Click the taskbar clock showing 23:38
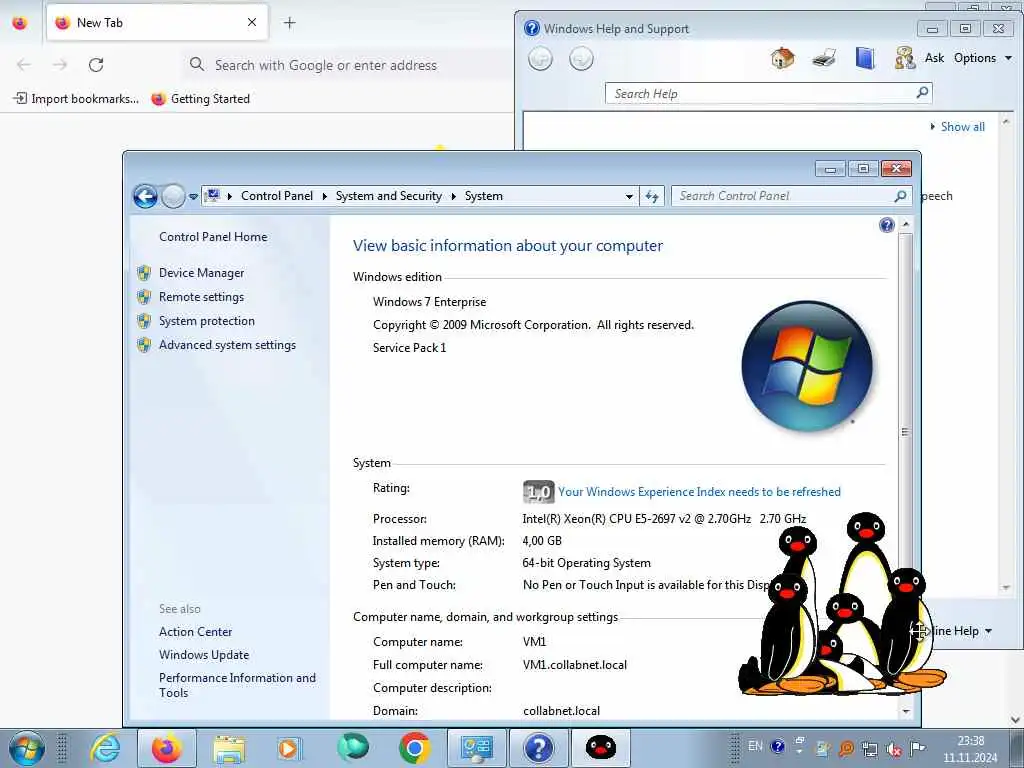 (970, 749)
